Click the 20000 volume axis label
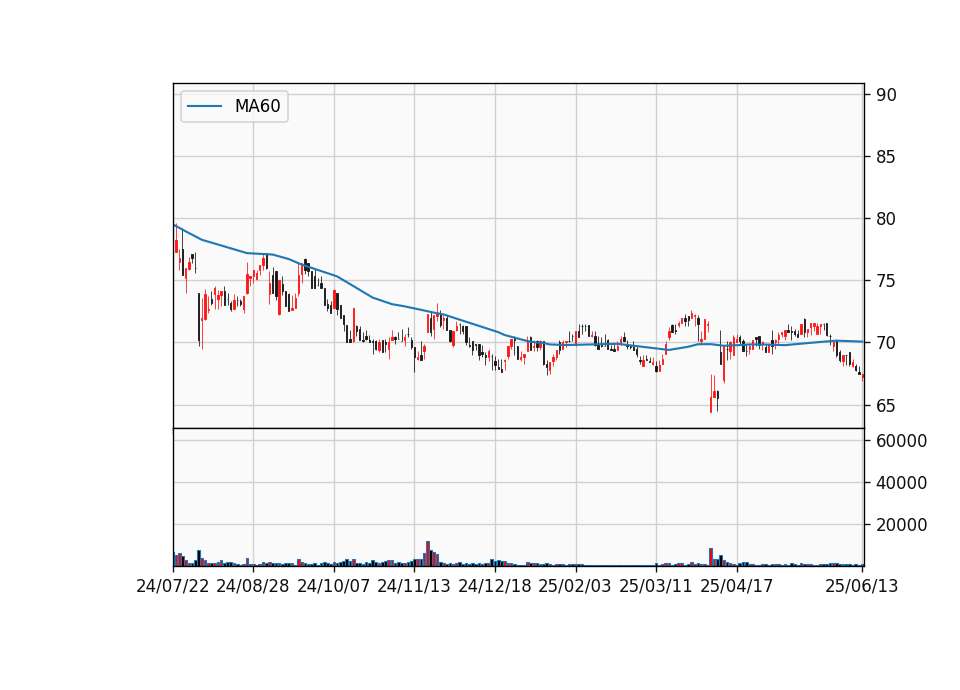This screenshot has width=960, height=690. point(901,525)
